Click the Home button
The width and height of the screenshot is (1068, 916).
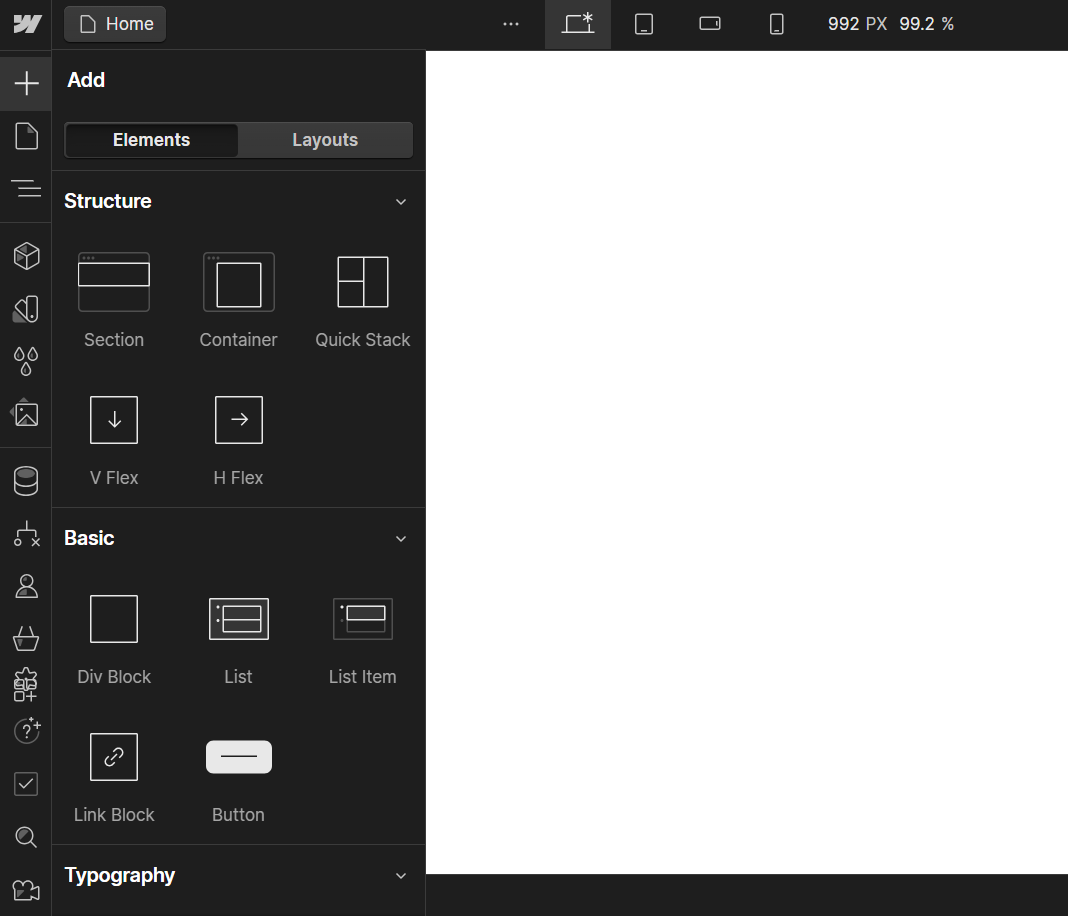tap(114, 23)
